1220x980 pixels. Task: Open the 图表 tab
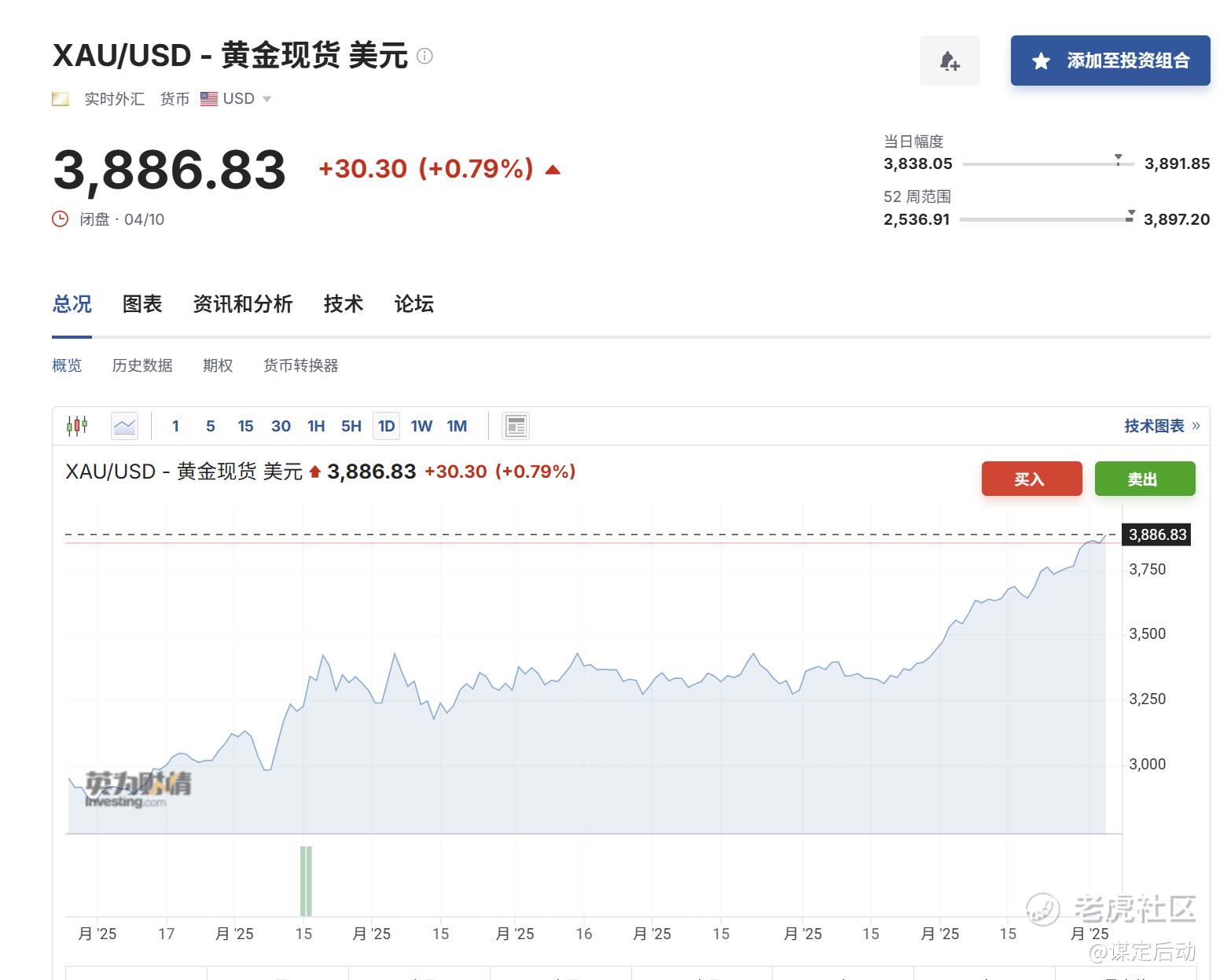coord(142,304)
